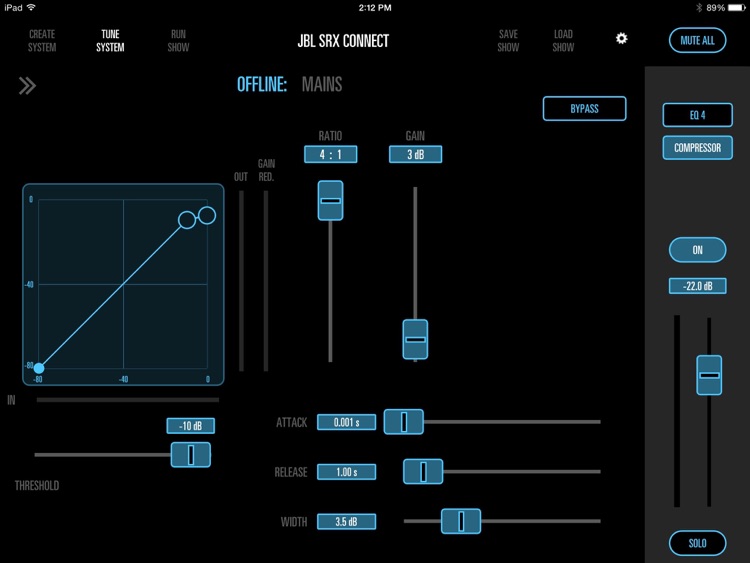This screenshot has width=750, height=563.
Task: Click the Release slider handle
Action: pos(423,472)
